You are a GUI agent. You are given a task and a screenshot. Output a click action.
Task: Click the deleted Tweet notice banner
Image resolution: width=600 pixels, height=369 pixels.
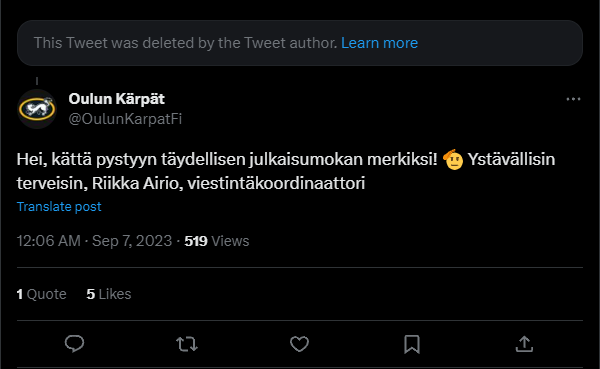pyautogui.click(x=300, y=43)
